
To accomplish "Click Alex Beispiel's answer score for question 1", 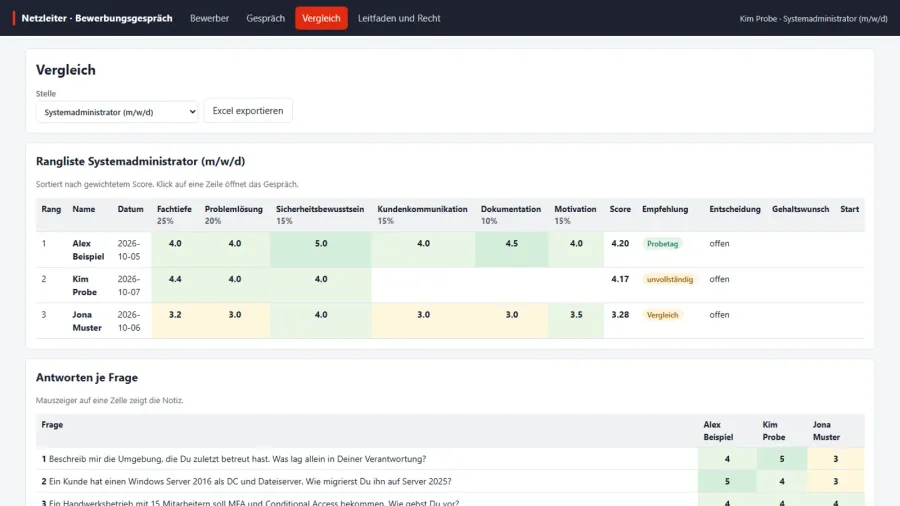I will point(727,459).
